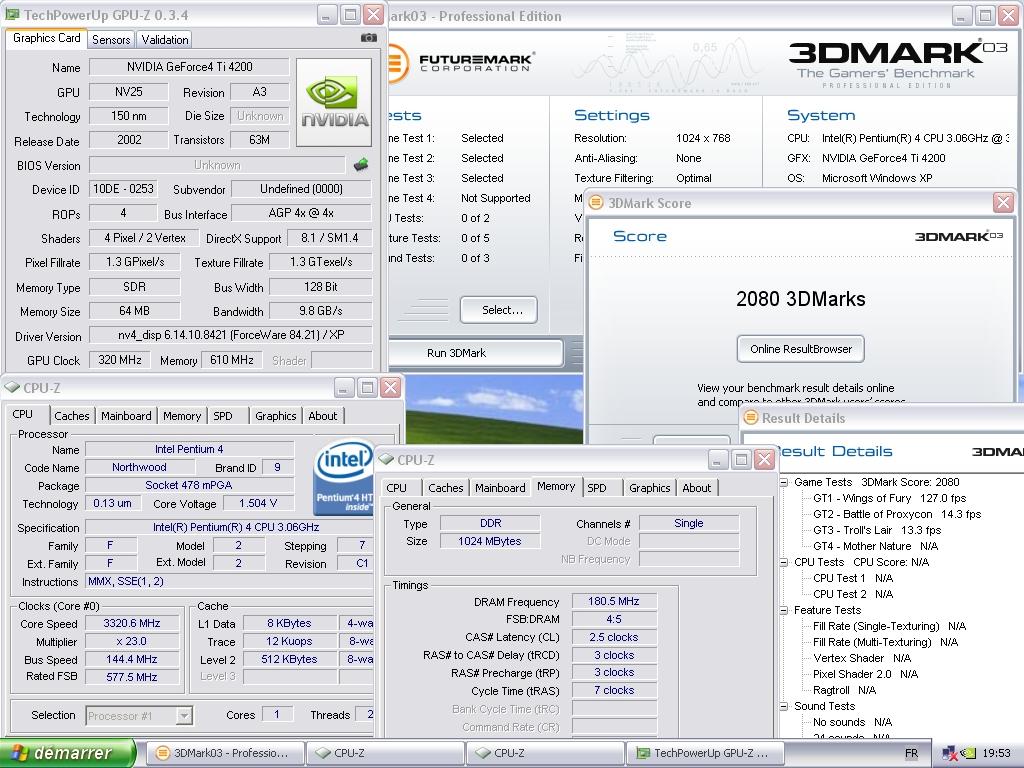The width and height of the screenshot is (1024, 768).
Task: Click the Driver Version field in GPU-Z
Action: coord(231,335)
